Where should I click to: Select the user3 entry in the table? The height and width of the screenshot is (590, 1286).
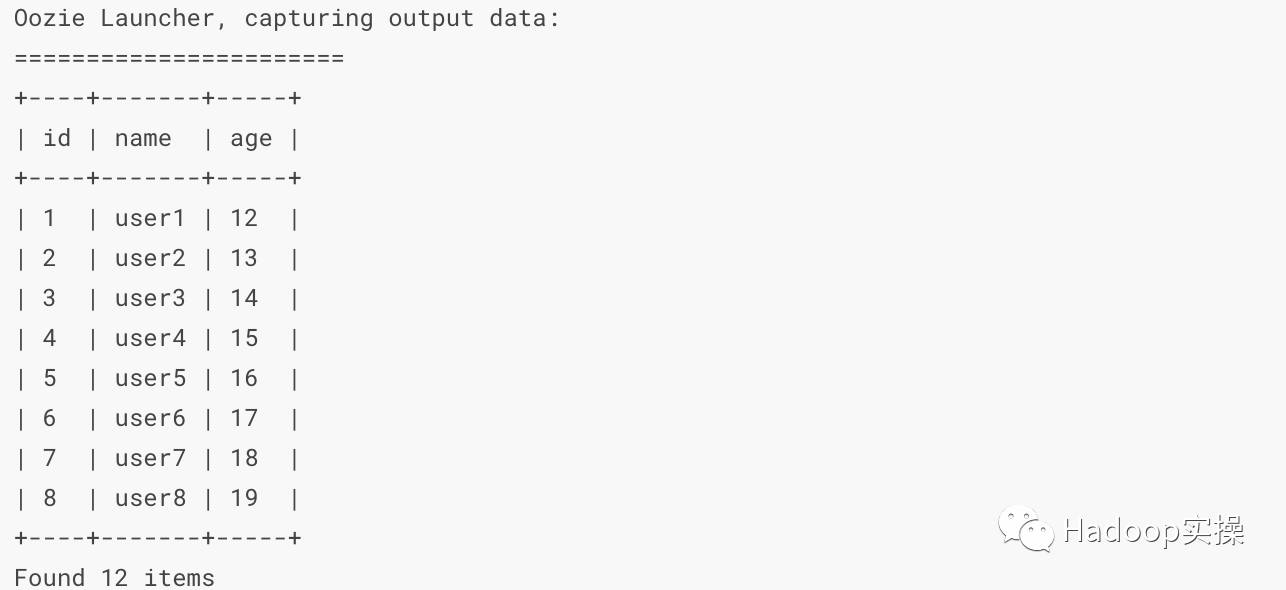tap(150, 298)
